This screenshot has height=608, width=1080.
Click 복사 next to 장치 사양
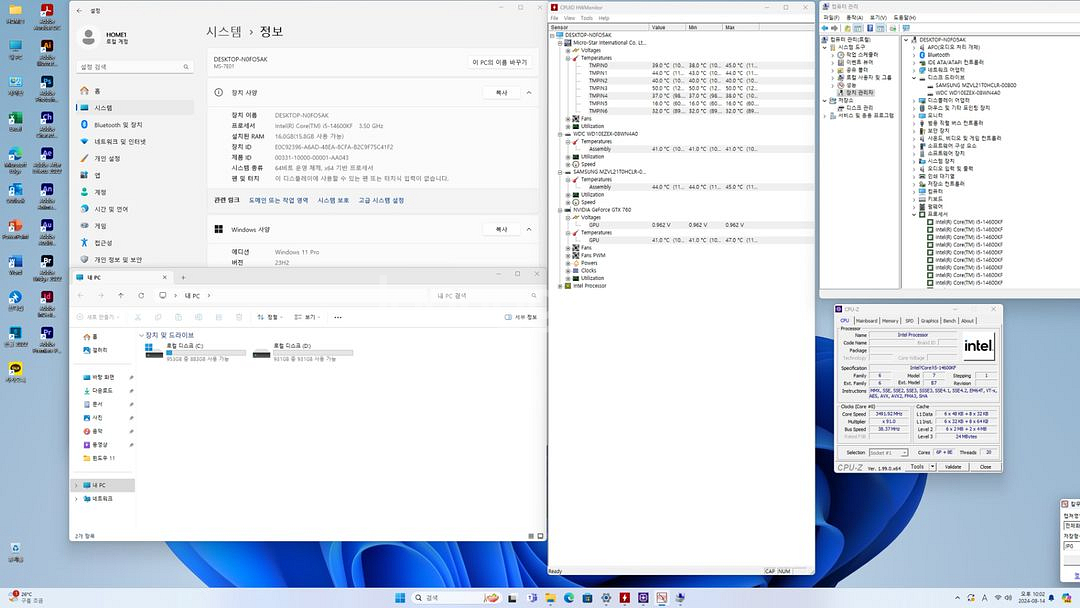(x=501, y=92)
